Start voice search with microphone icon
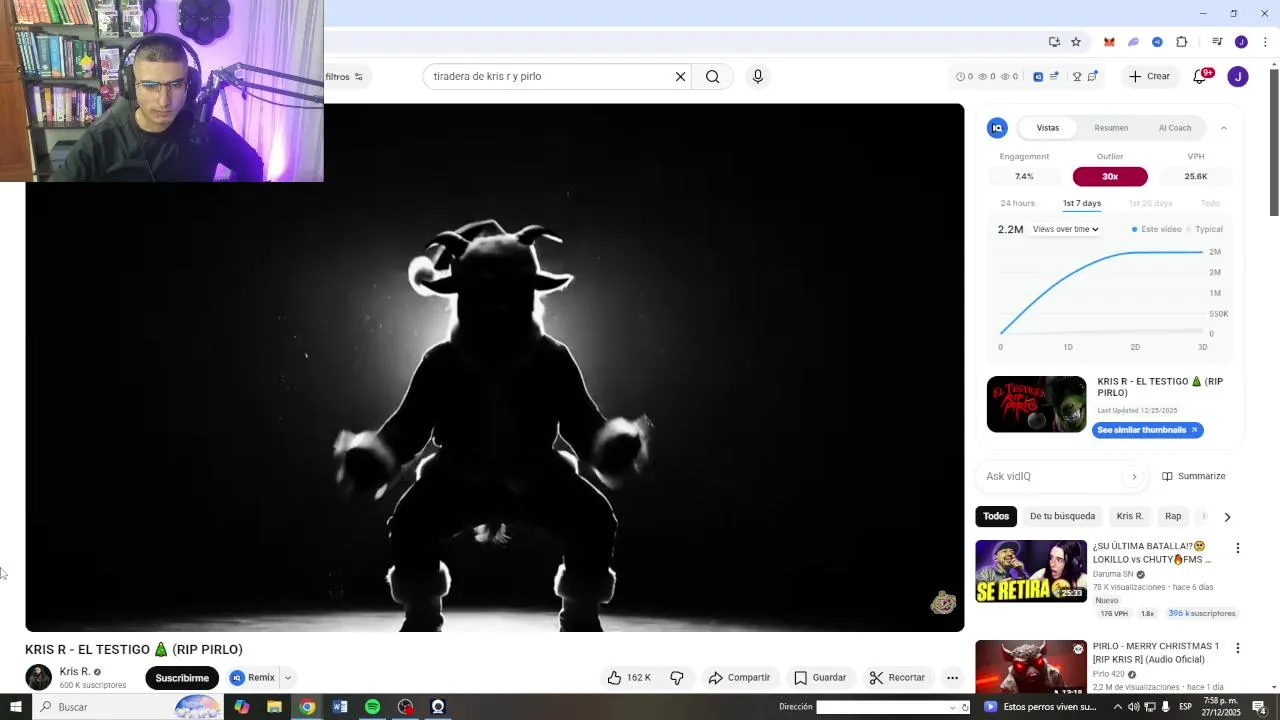This screenshot has height=720, width=1280. point(757,77)
